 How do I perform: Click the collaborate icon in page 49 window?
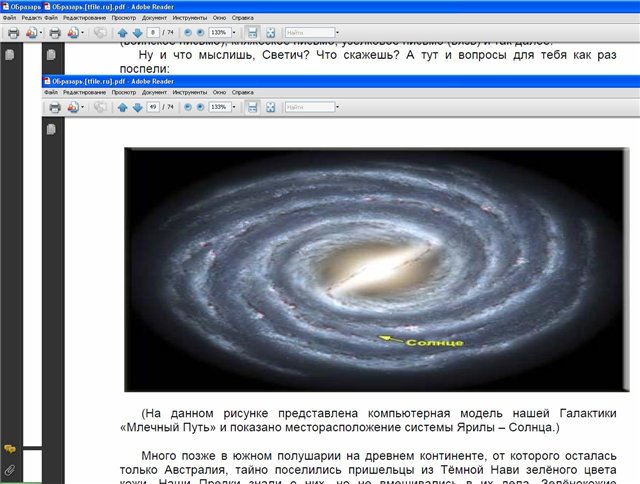[100, 107]
